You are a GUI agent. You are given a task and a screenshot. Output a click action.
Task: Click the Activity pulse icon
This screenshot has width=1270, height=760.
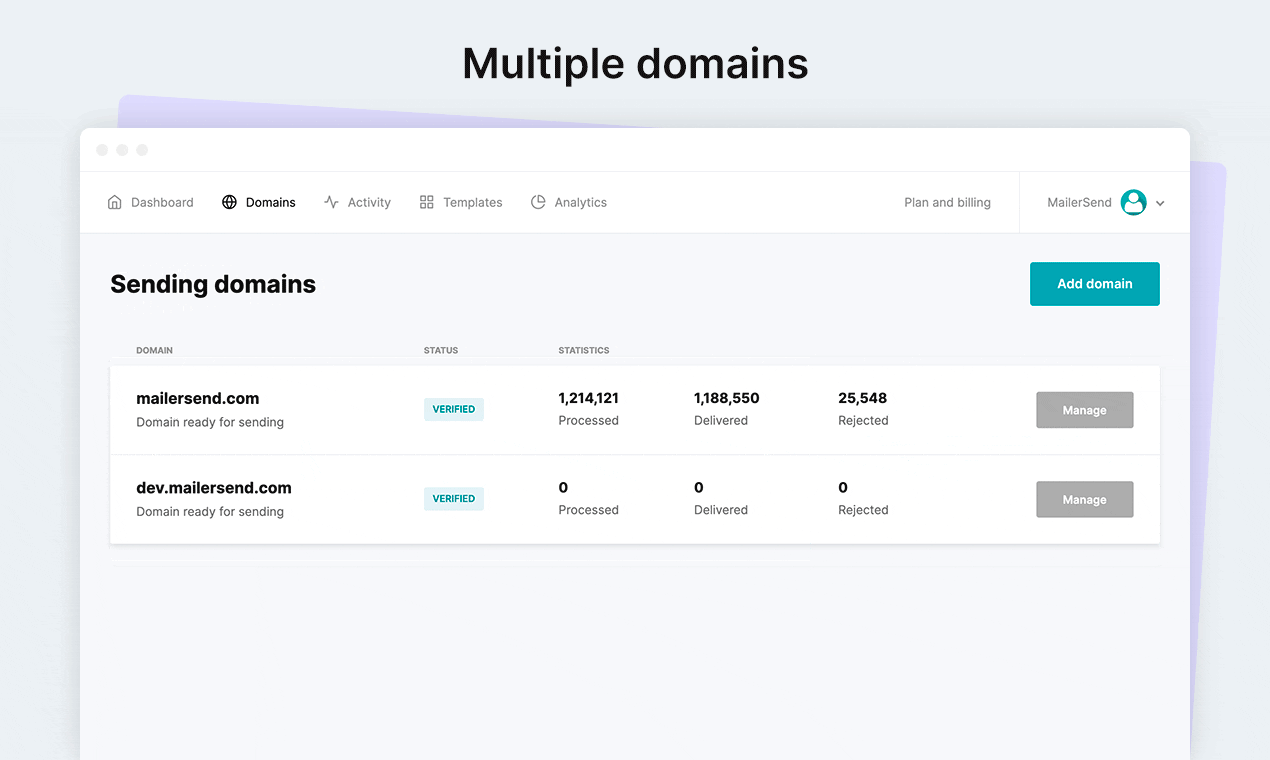point(331,202)
